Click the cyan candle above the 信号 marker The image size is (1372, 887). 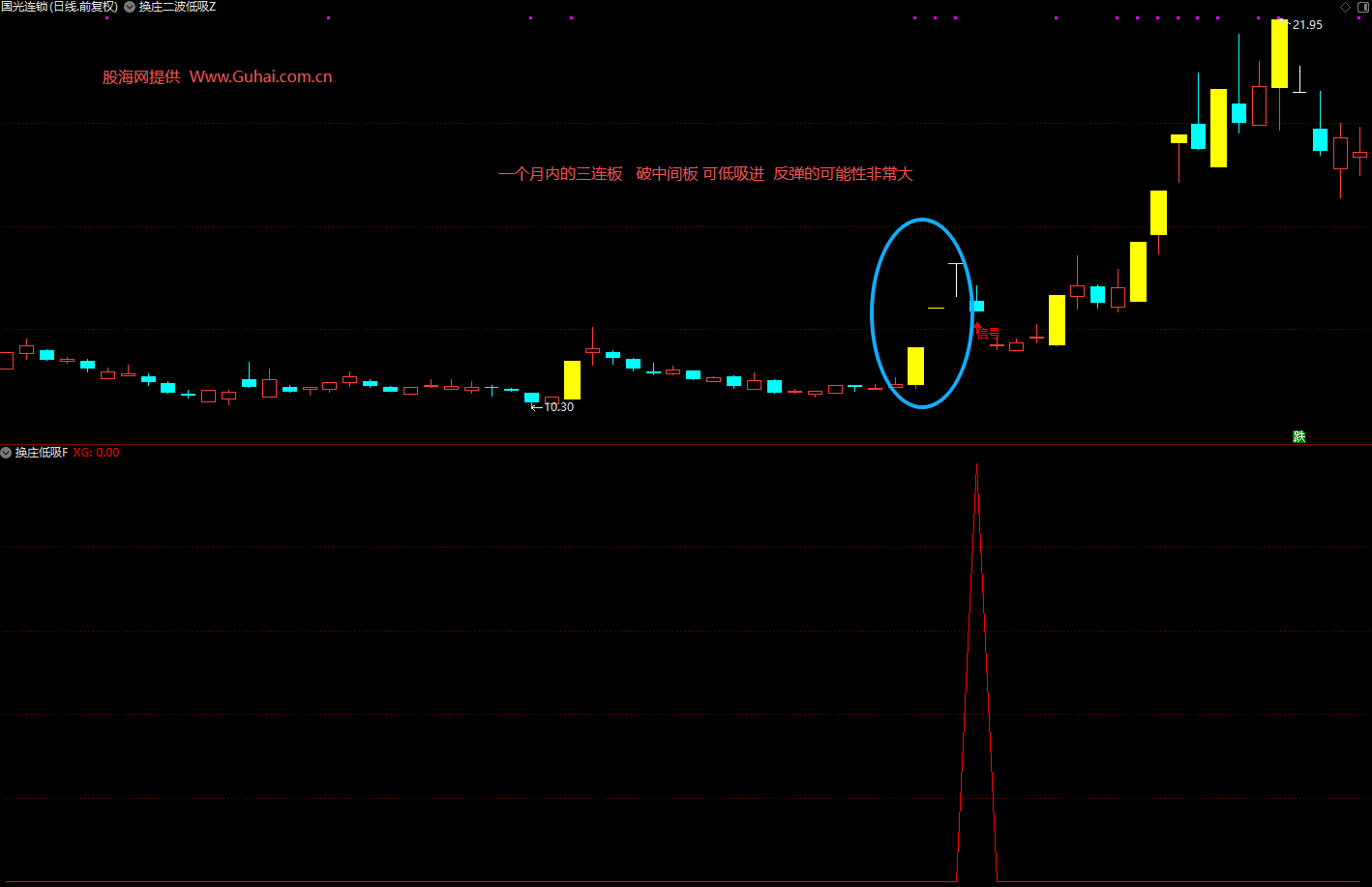click(977, 306)
